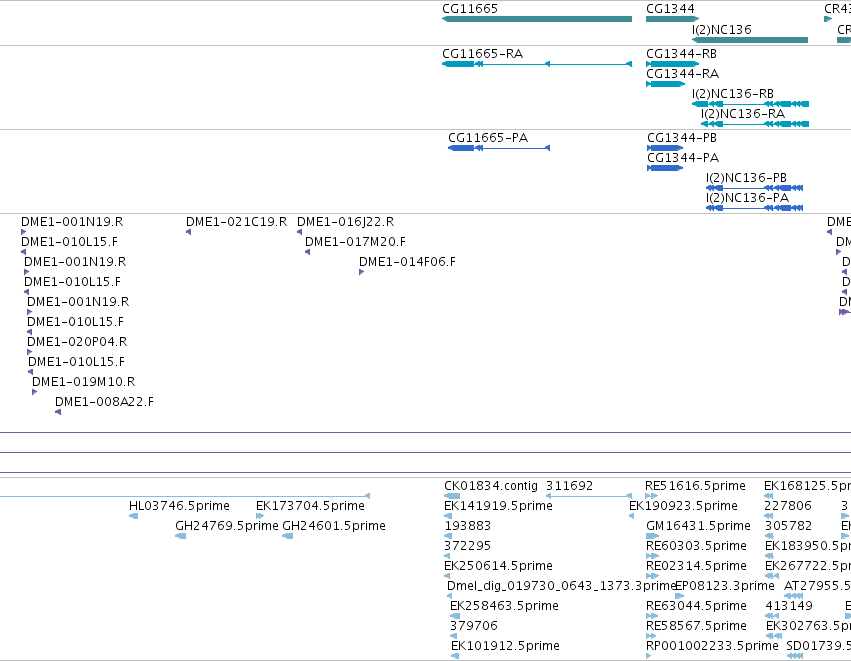Select the l(2)NC136 teal gene bar
851x661 pixels.
click(x=750, y=40)
